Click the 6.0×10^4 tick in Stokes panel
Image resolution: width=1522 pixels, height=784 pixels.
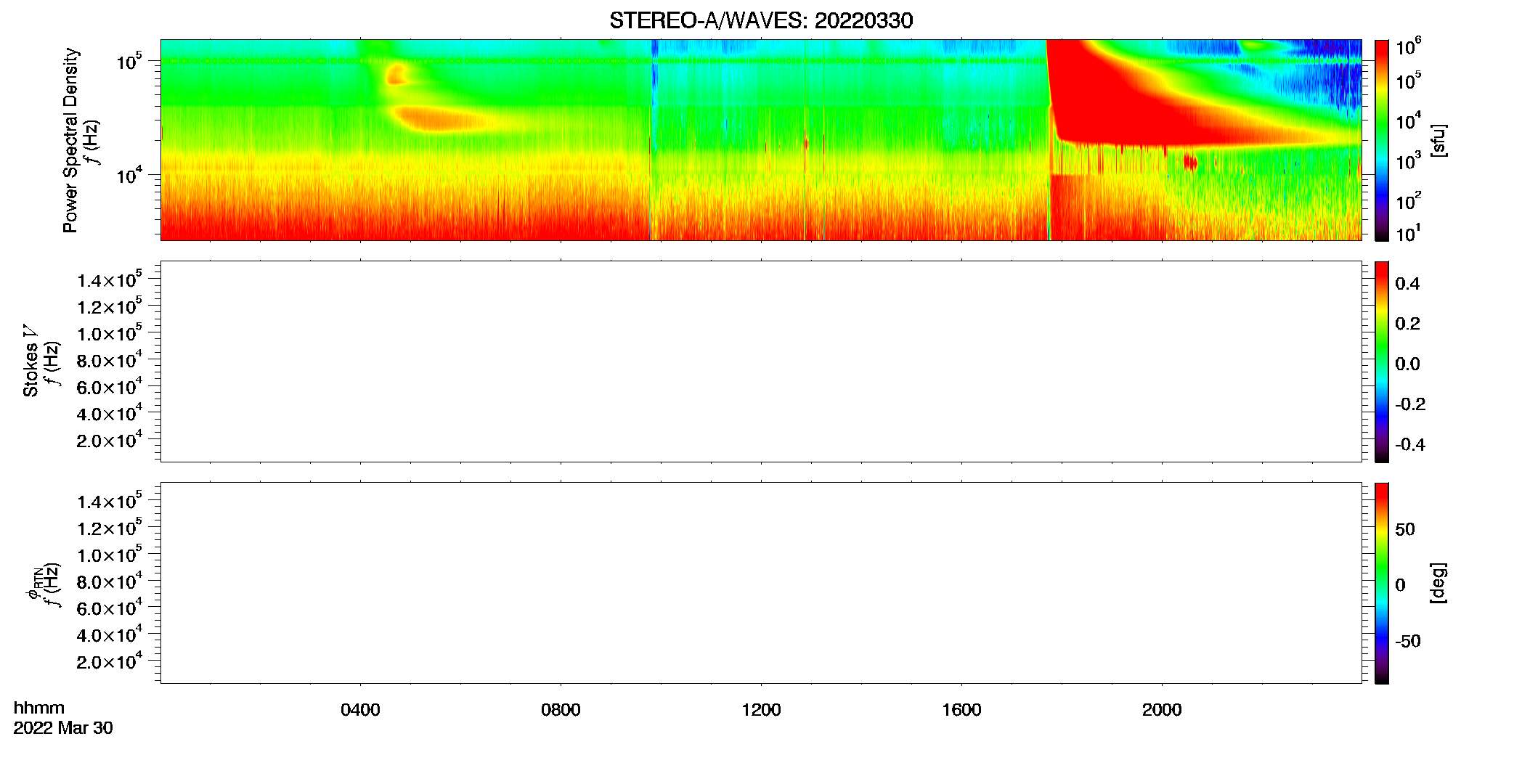pyautogui.click(x=110, y=386)
